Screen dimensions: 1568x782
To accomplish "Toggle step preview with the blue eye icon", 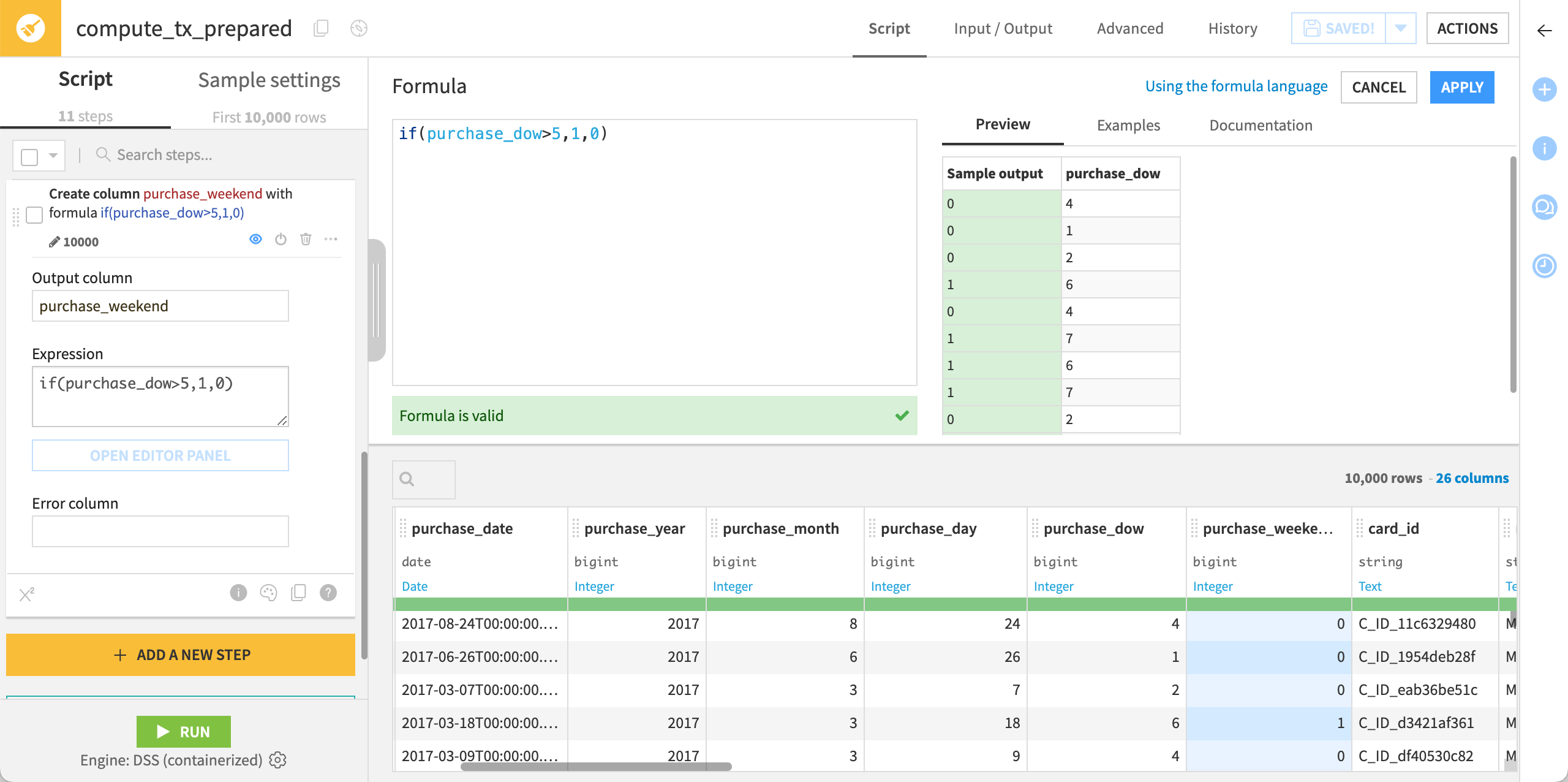I will coord(256,240).
